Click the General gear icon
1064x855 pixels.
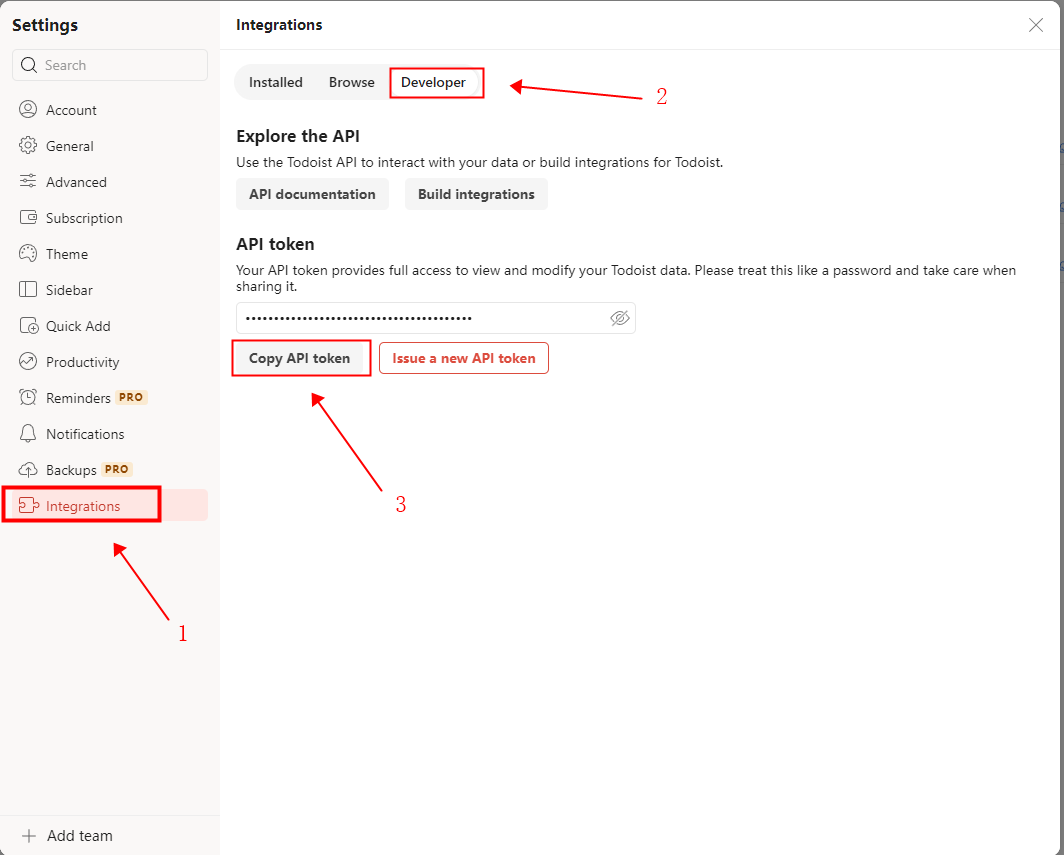click(x=28, y=146)
